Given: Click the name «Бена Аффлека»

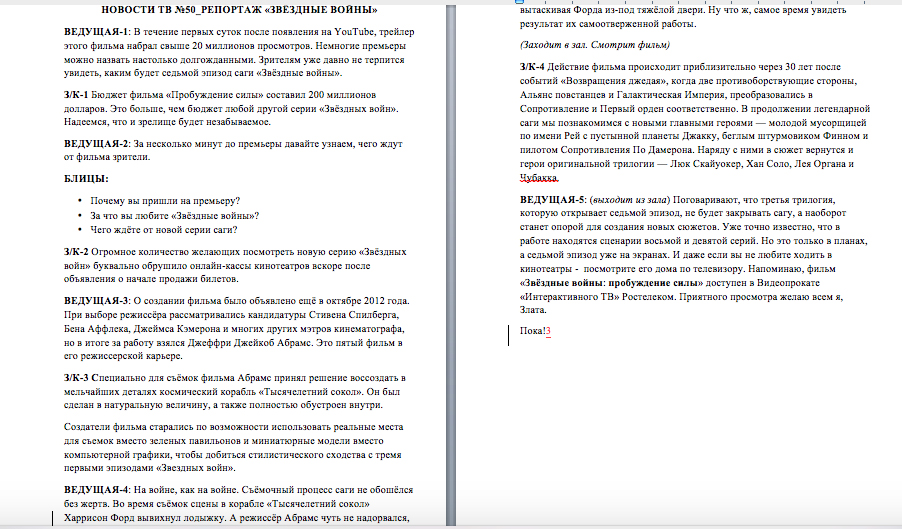Looking at the screenshot, I should 98,329.
